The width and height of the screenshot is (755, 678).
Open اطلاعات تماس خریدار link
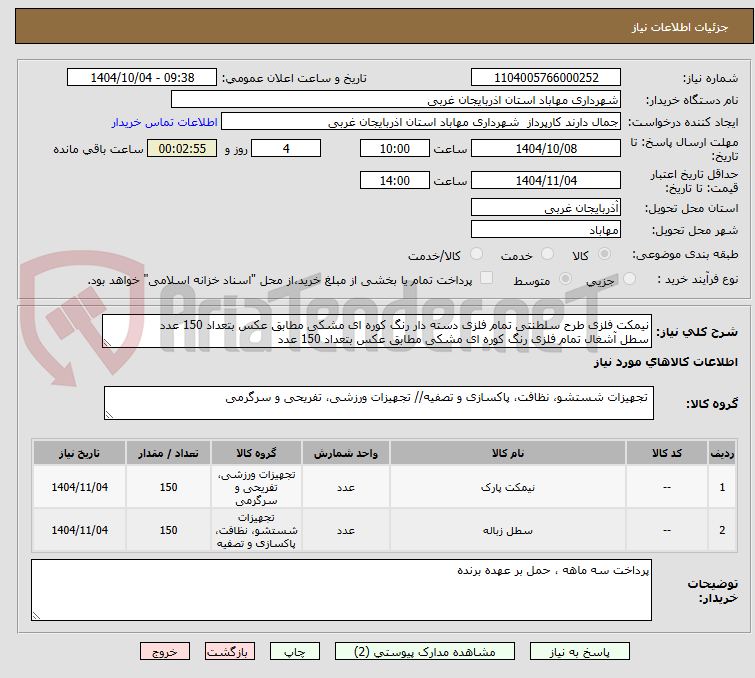tap(165, 122)
